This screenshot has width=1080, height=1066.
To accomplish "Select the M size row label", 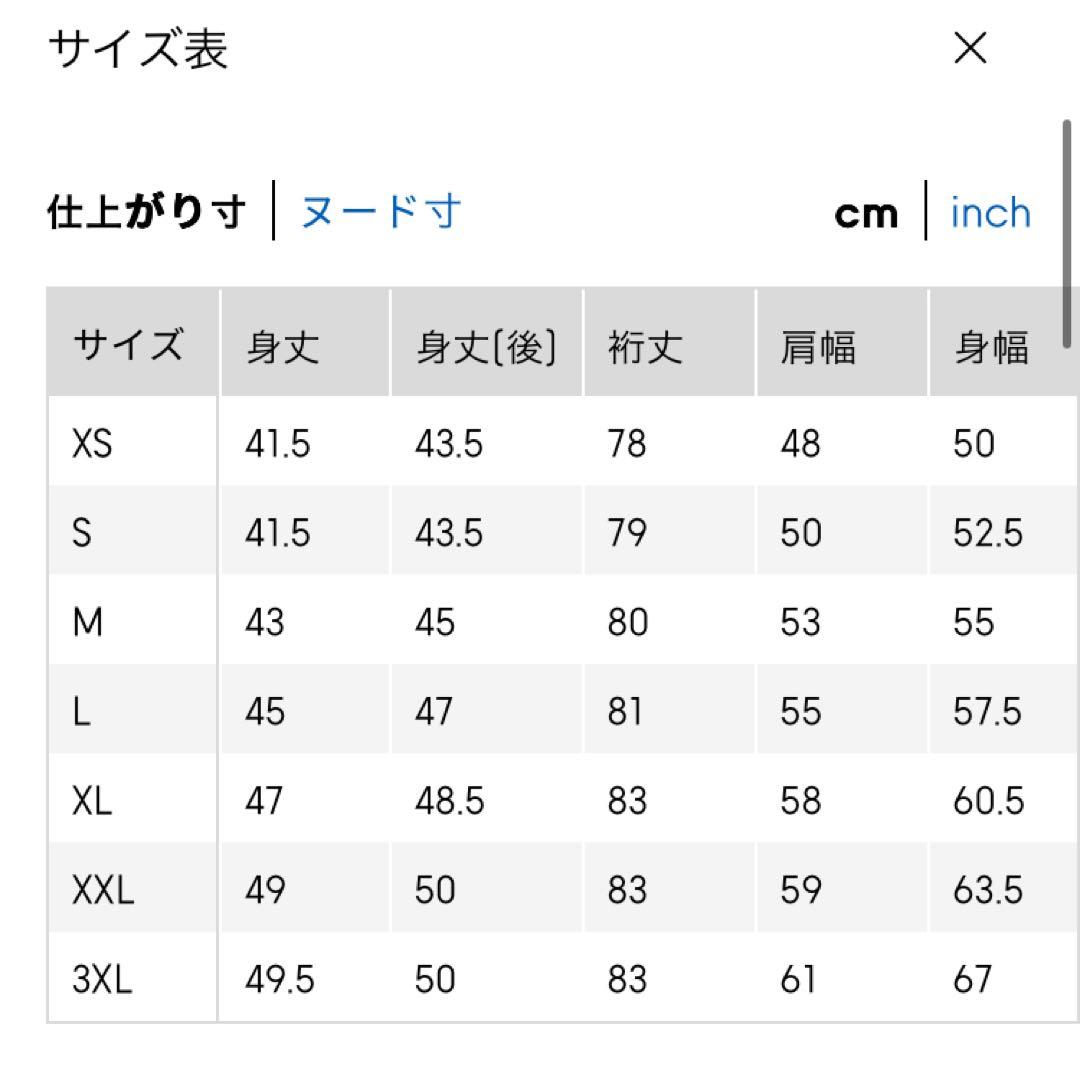I will [88, 622].
